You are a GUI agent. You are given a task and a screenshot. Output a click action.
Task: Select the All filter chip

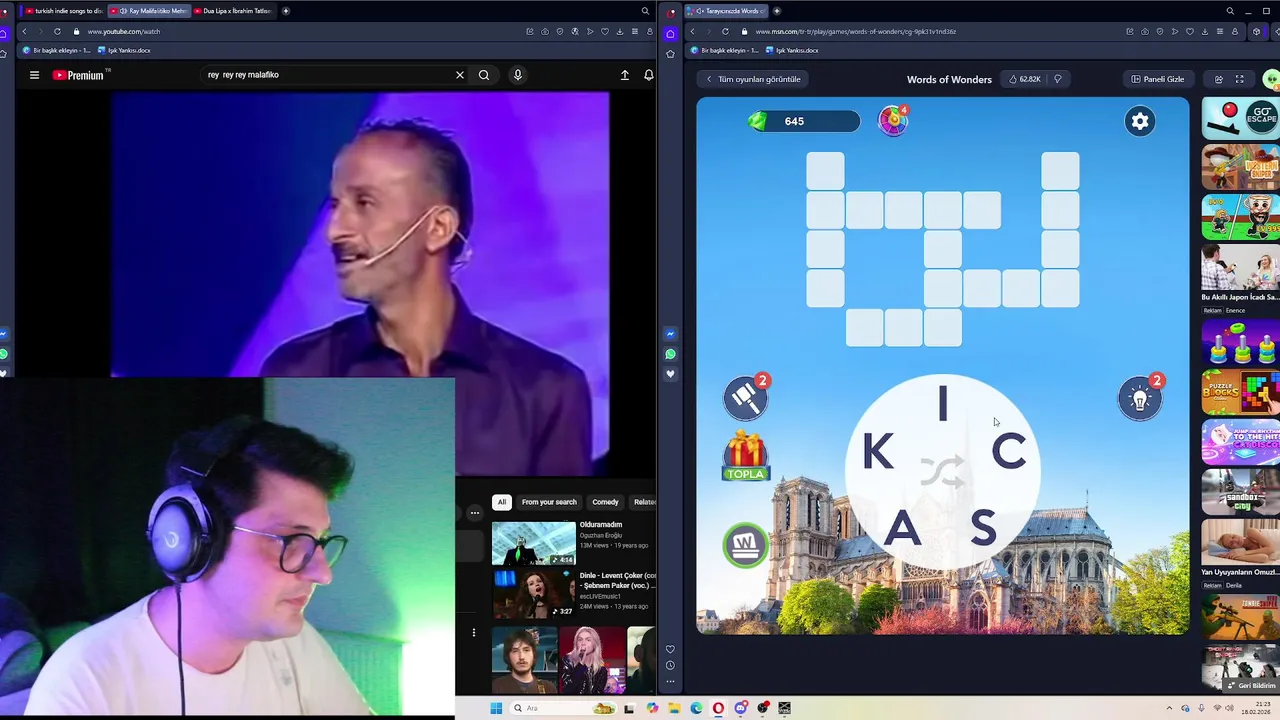[502, 502]
